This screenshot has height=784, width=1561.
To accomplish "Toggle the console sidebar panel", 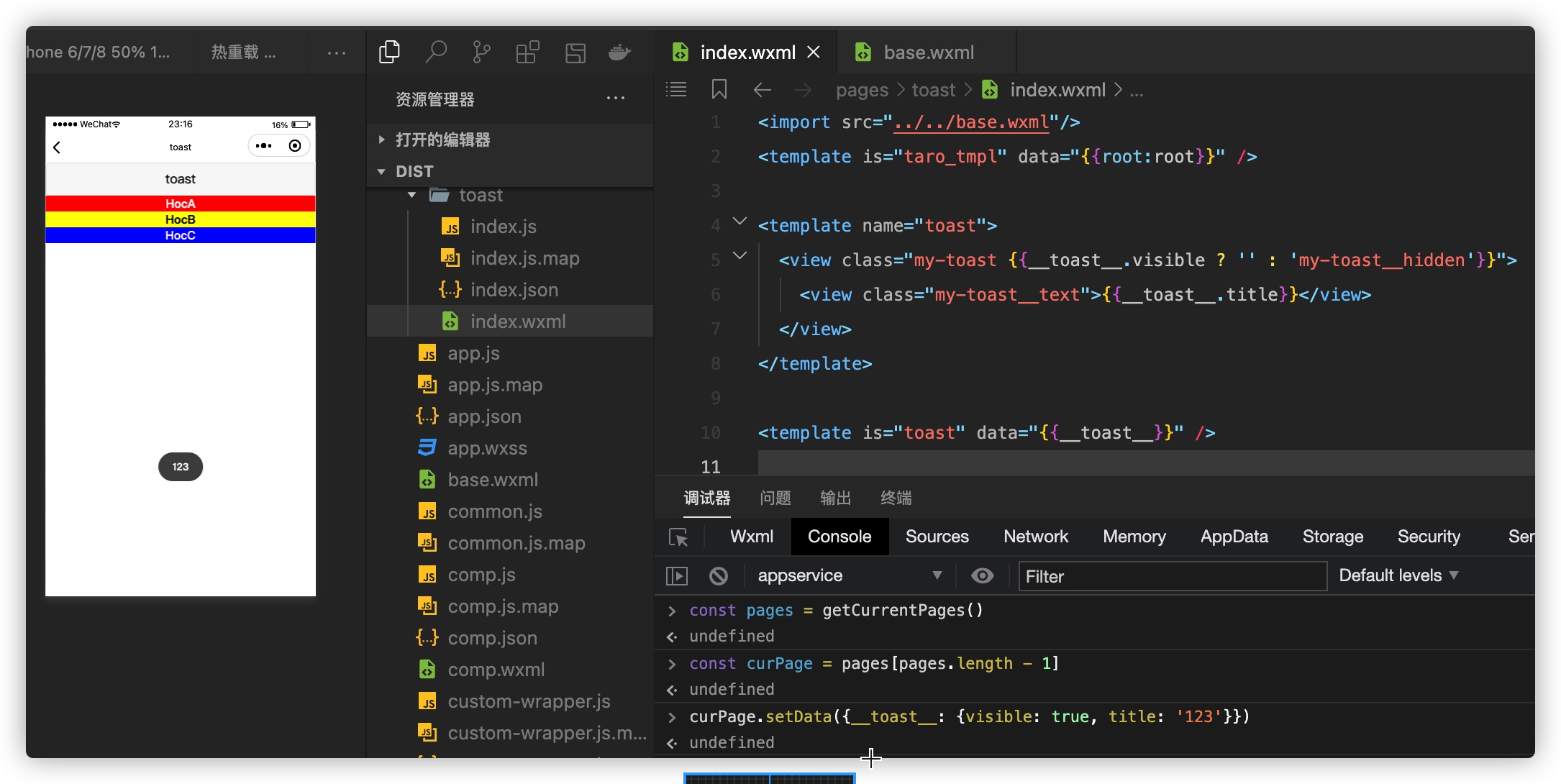I will [x=677, y=575].
